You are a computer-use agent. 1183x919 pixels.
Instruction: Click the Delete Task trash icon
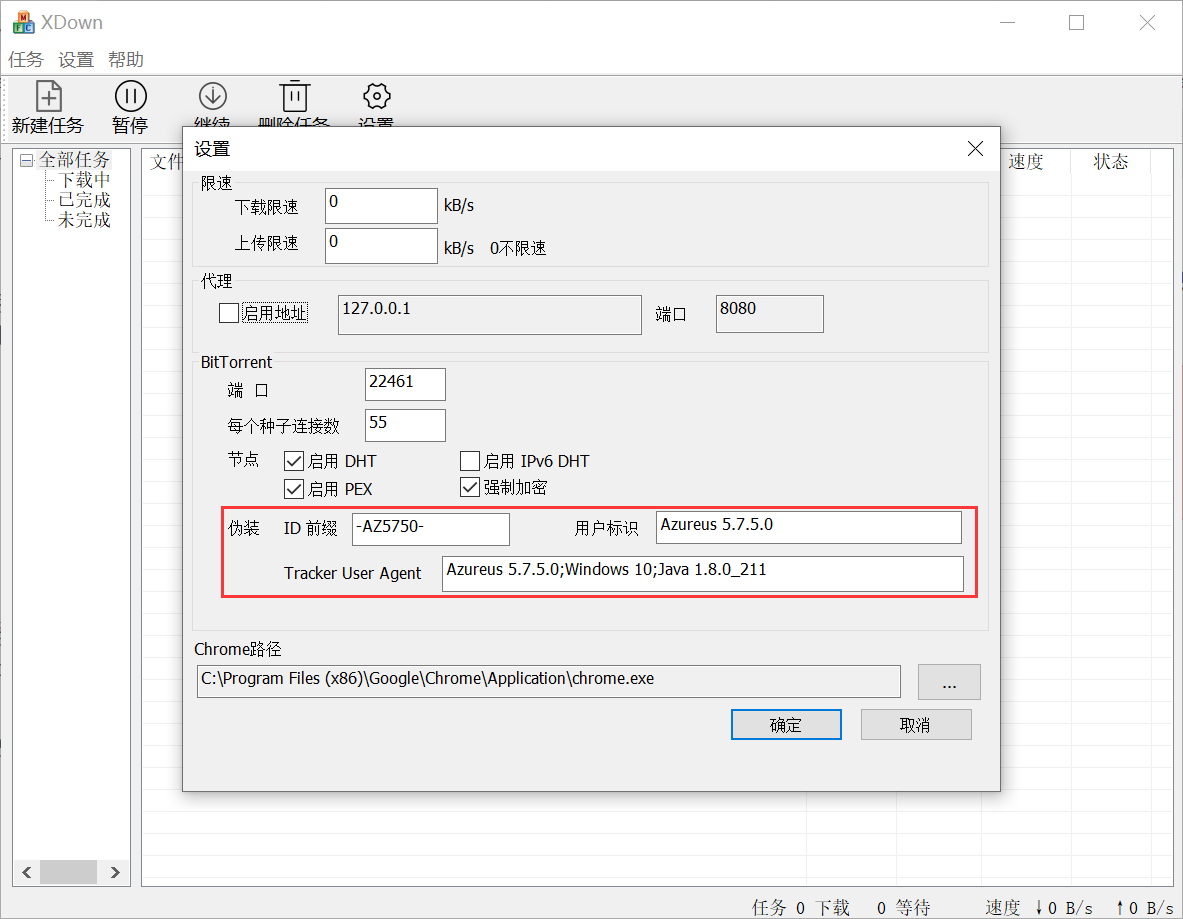tap(294, 97)
